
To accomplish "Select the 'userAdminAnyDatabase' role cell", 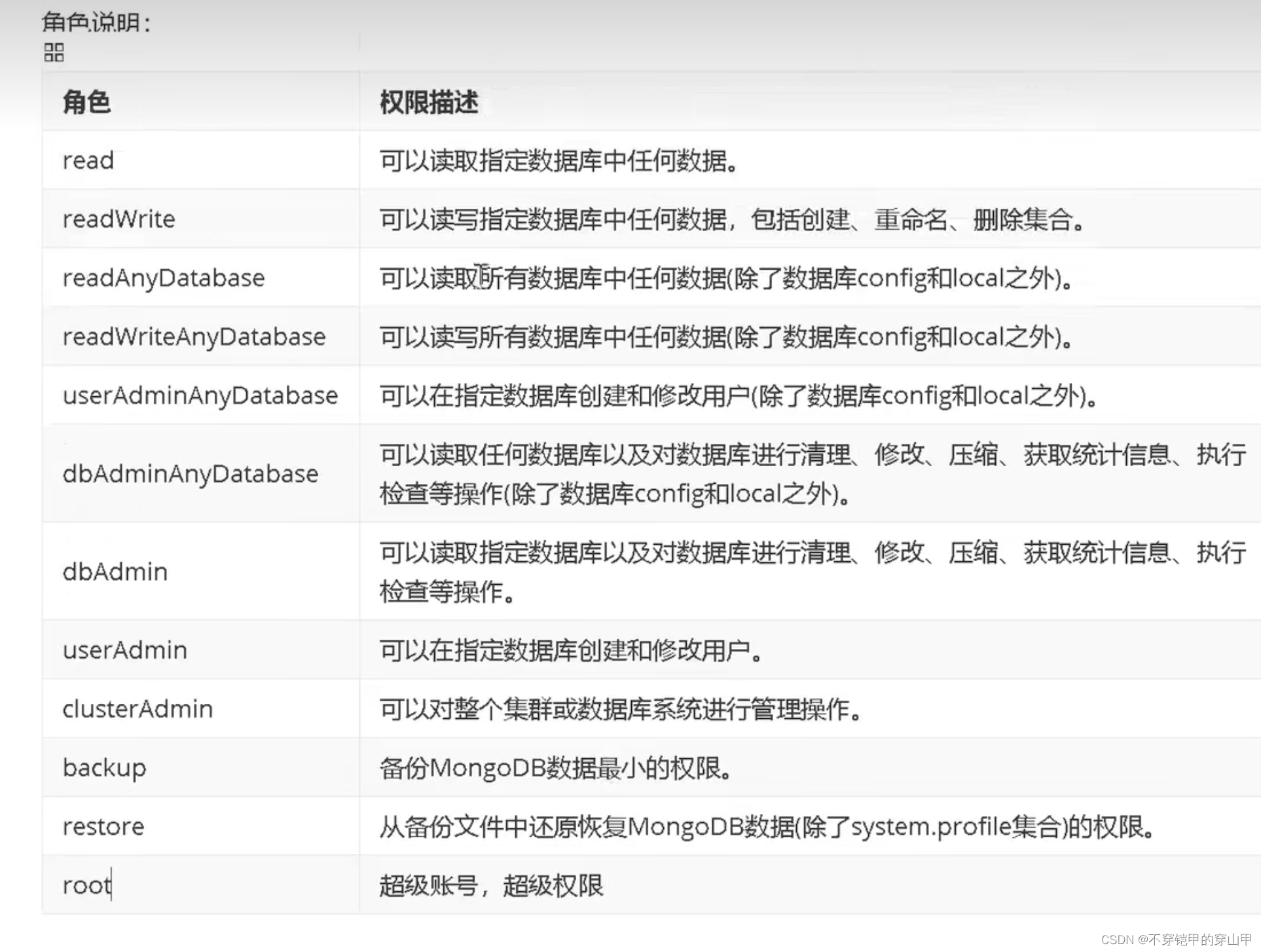I will pos(200,395).
